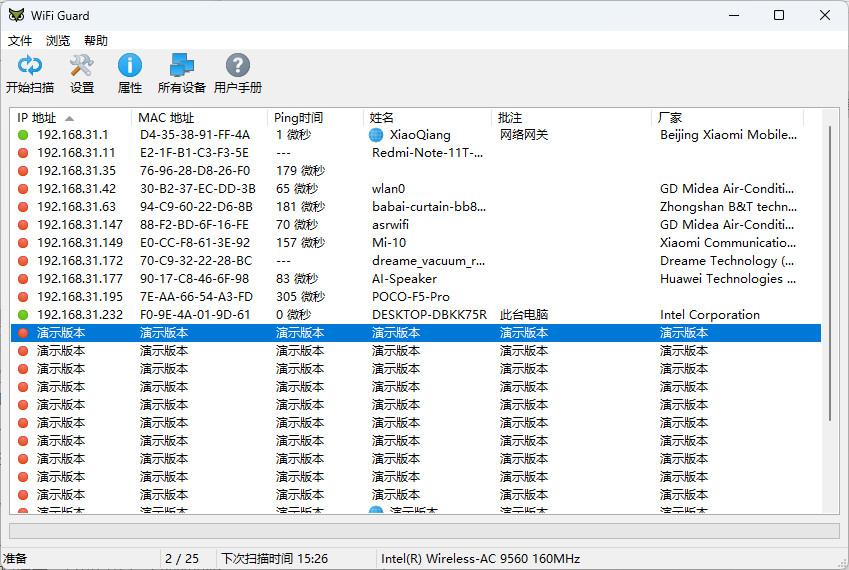Click red status dot of 192.168.31.149
849x570 pixels.
click(23, 243)
